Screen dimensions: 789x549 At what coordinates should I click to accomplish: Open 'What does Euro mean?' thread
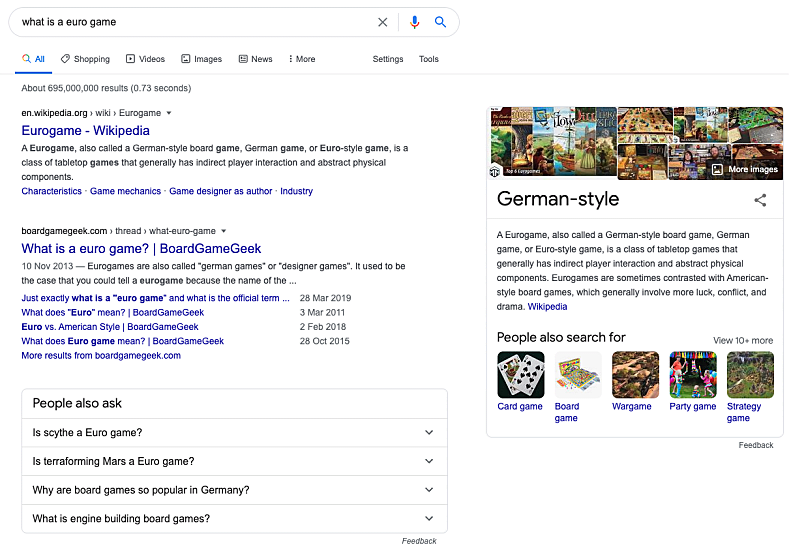113,312
